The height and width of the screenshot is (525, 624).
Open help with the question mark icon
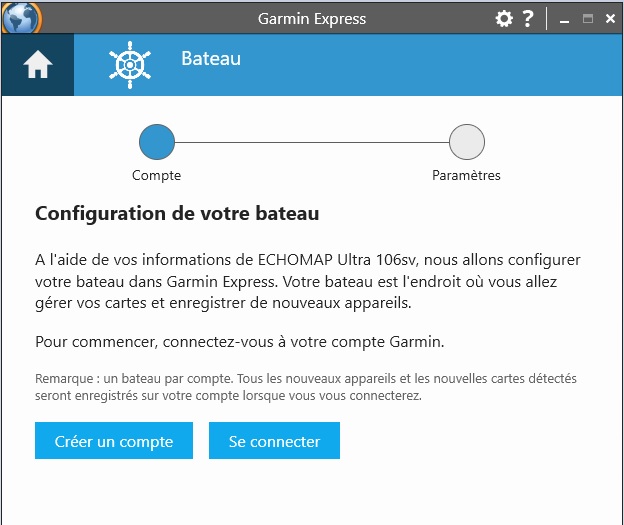528,18
